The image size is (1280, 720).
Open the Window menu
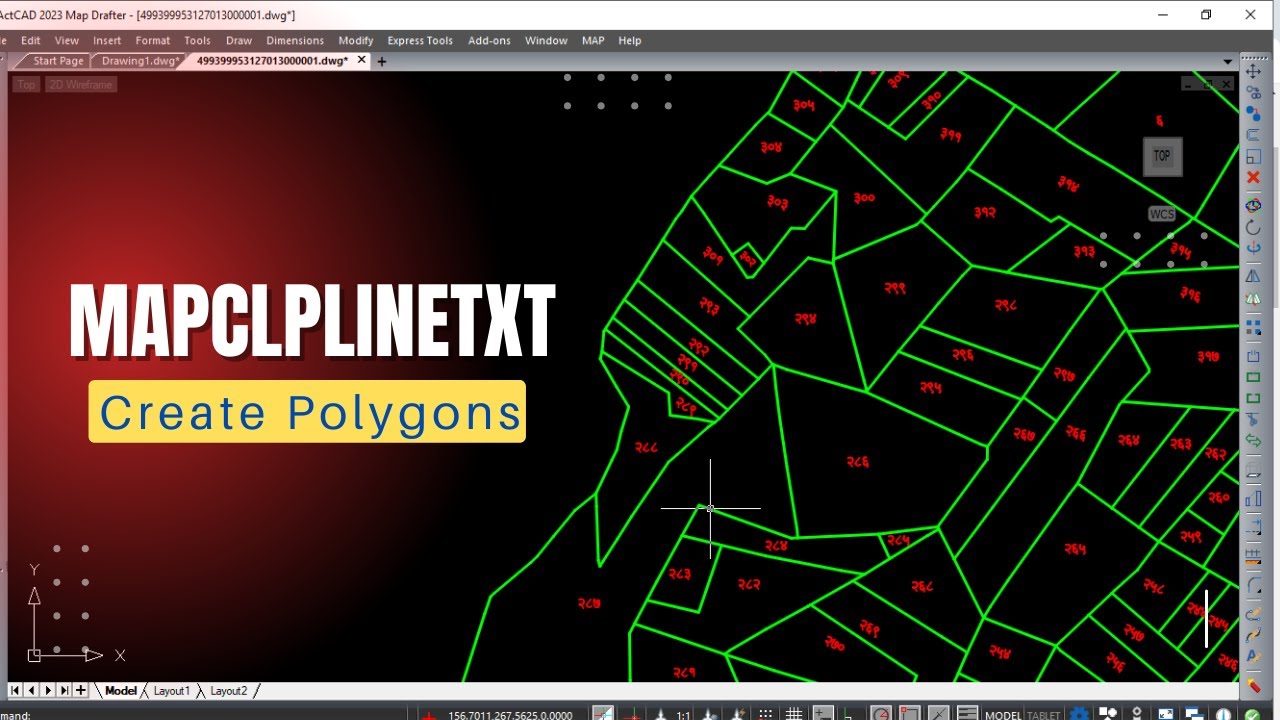pos(546,40)
